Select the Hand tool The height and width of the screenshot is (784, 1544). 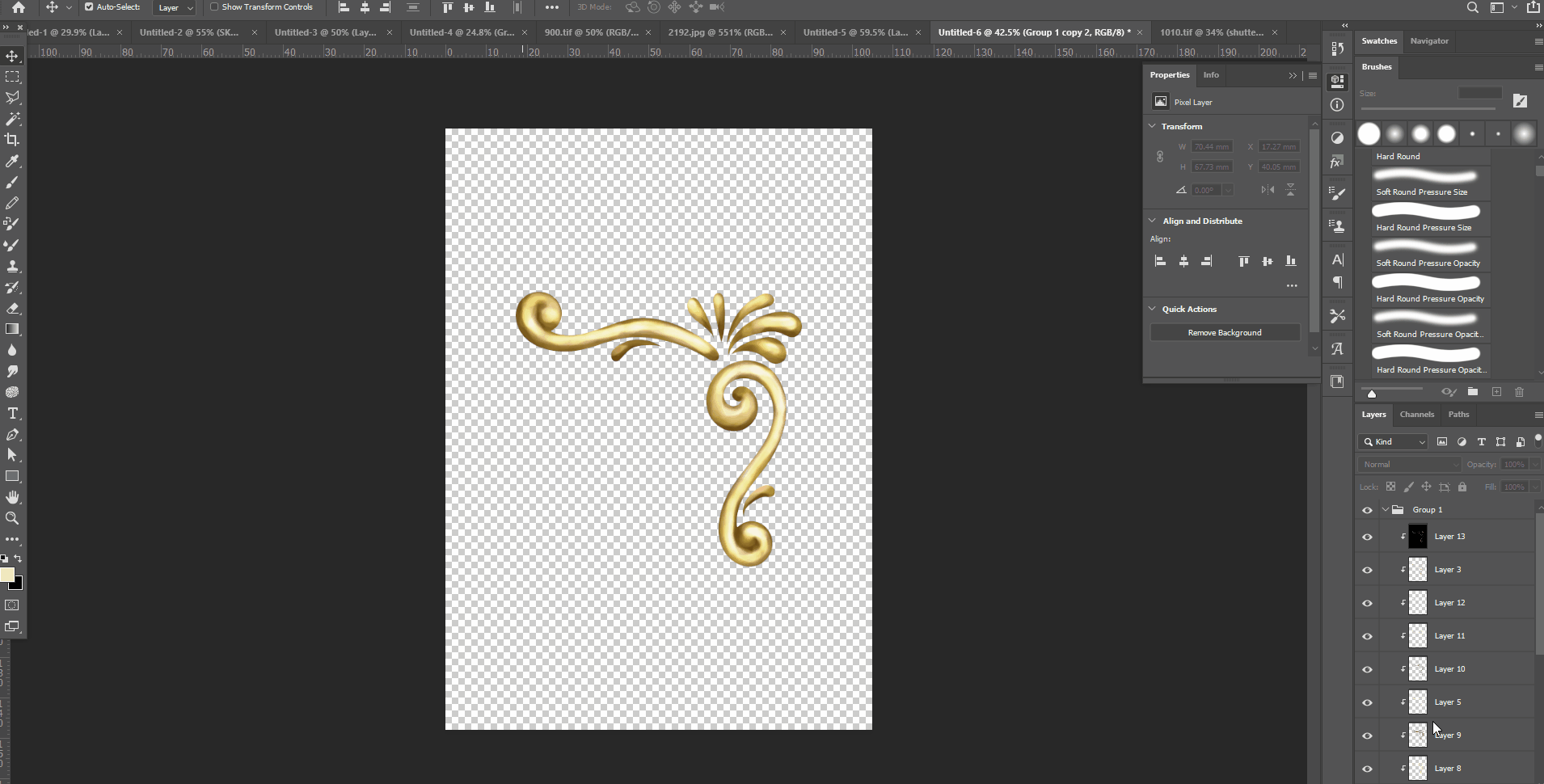pyautogui.click(x=12, y=497)
